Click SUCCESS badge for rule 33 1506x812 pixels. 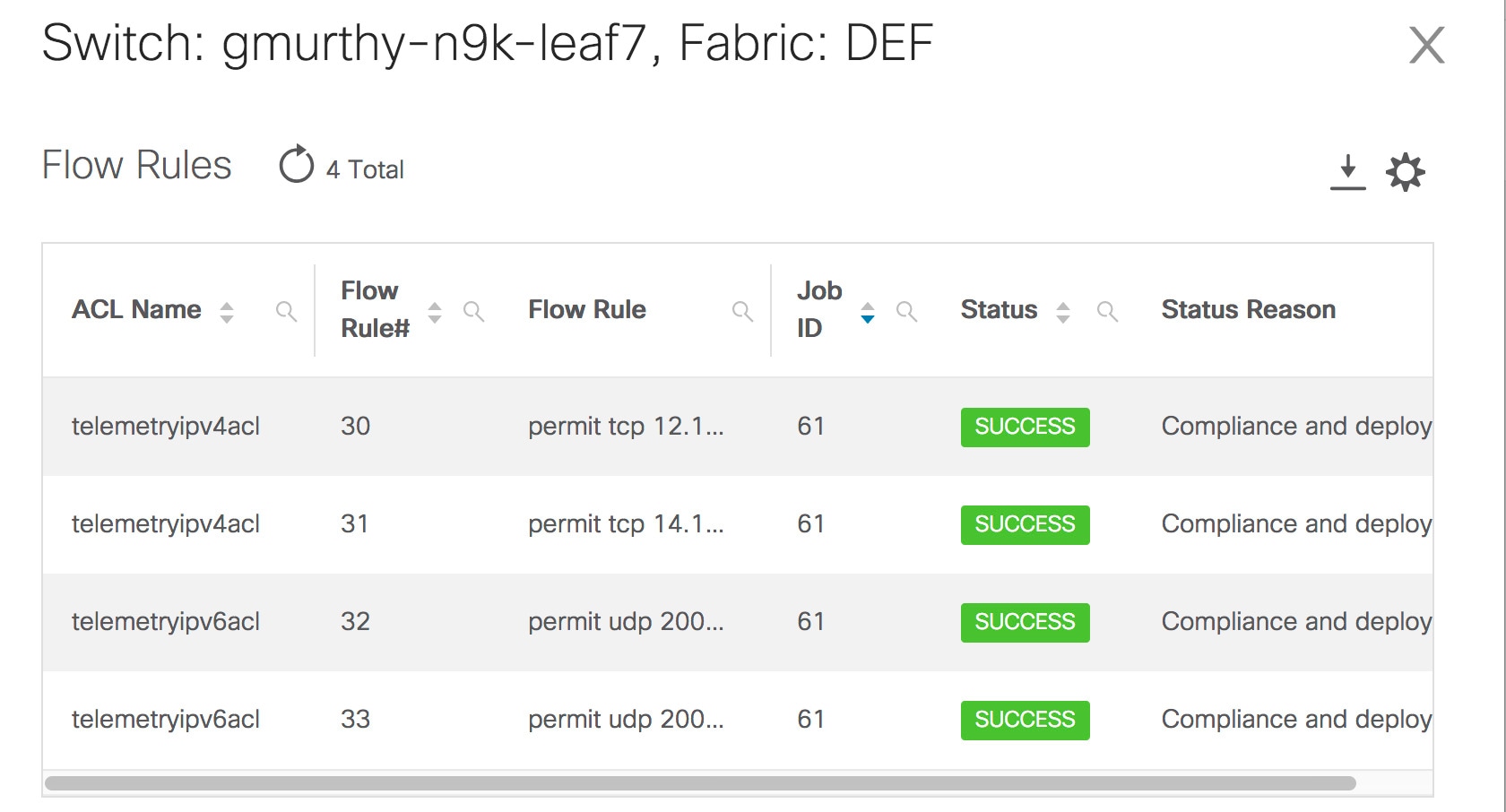tap(1025, 720)
